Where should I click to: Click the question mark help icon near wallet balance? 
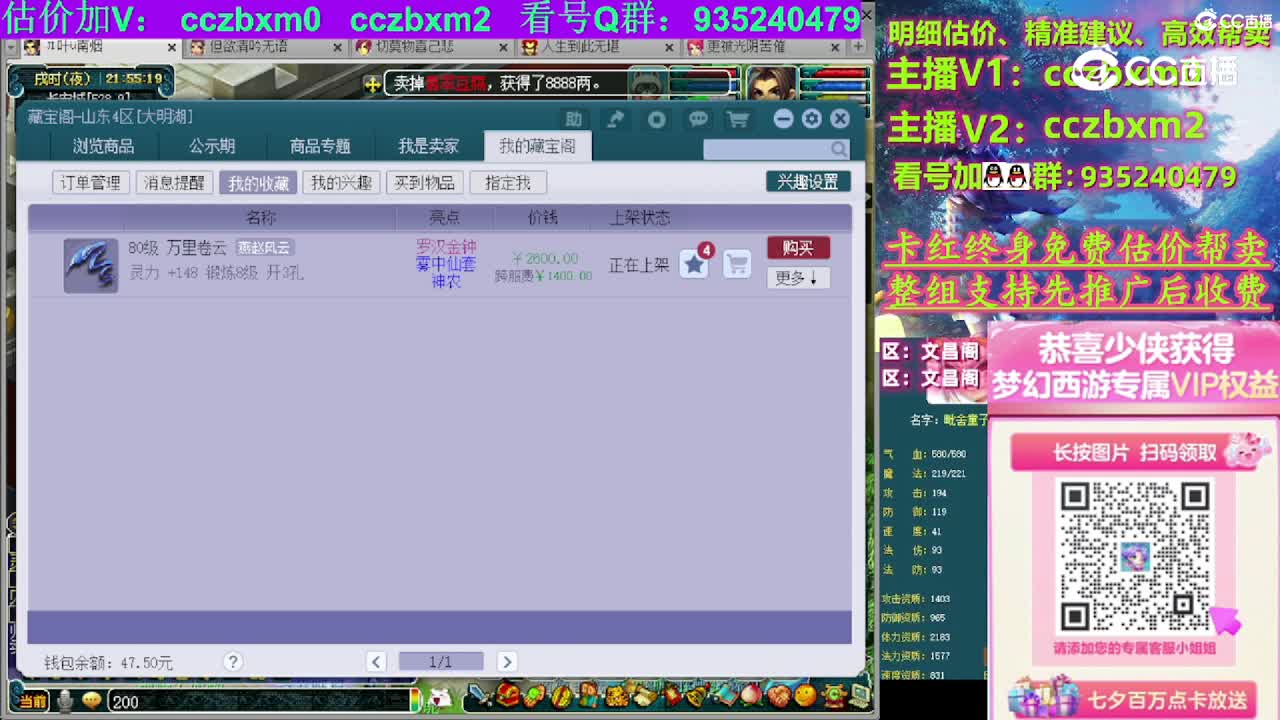pyautogui.click(x=233, y=661)
